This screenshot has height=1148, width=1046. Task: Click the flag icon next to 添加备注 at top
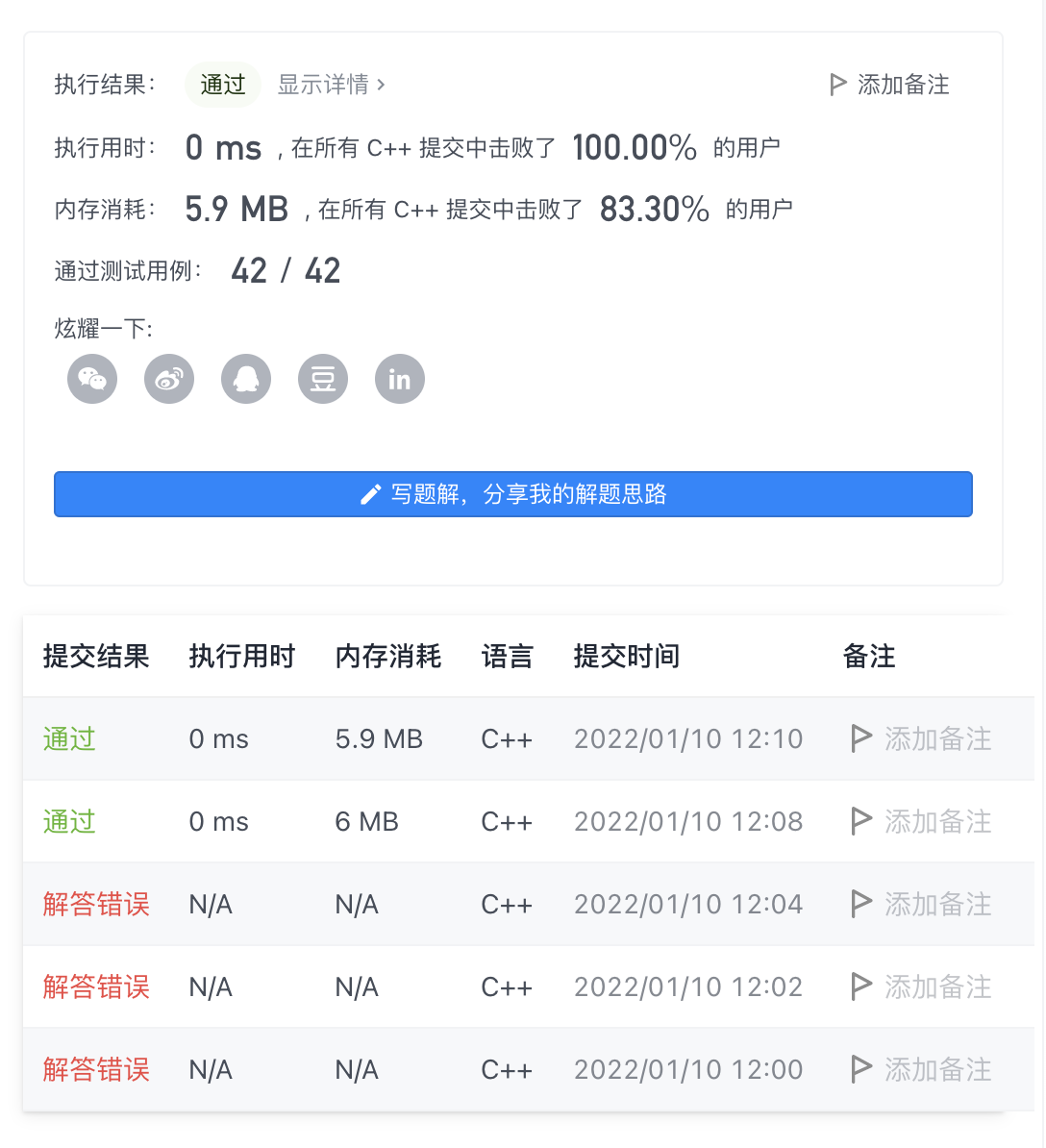point(836,85)
